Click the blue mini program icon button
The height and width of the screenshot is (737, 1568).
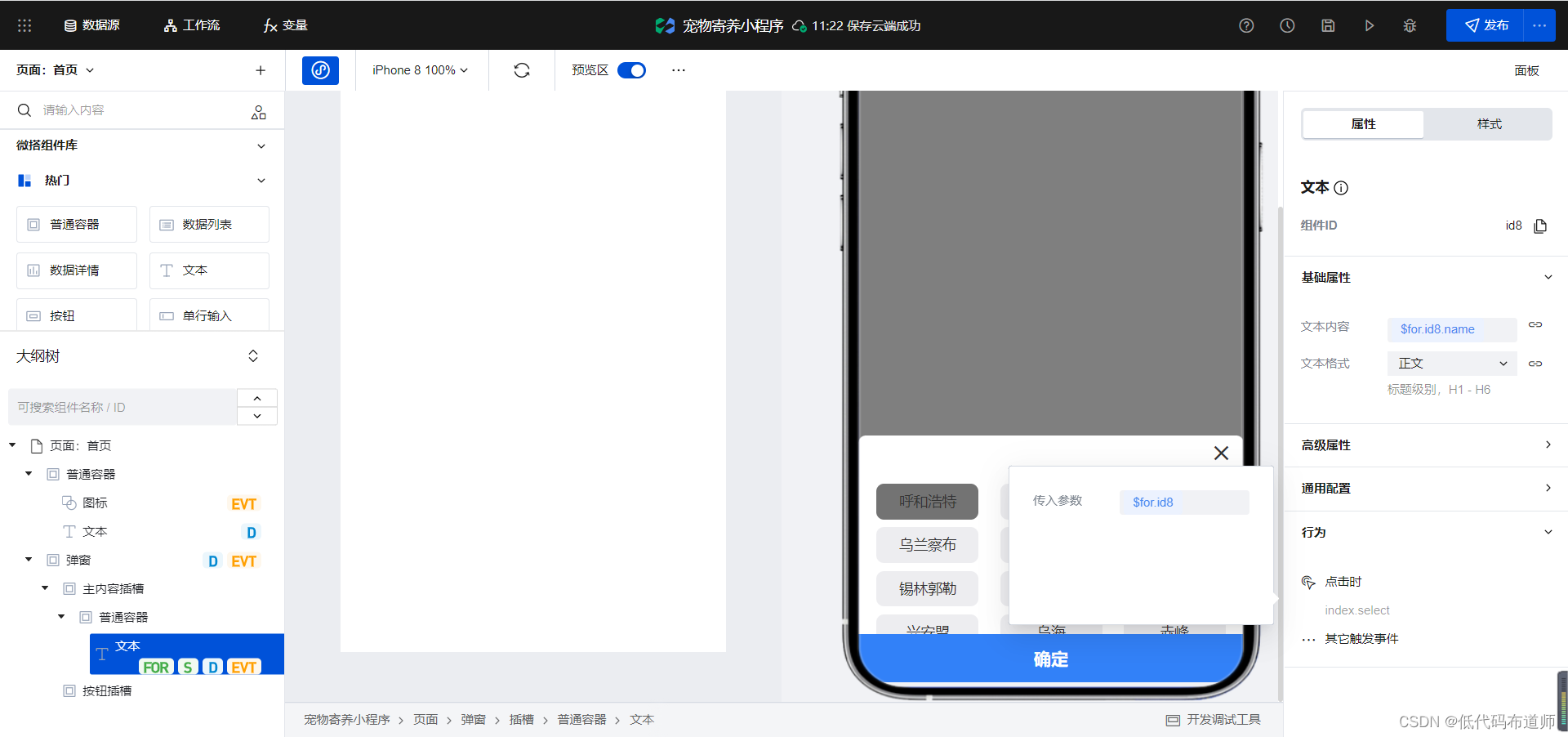[320, 70]
